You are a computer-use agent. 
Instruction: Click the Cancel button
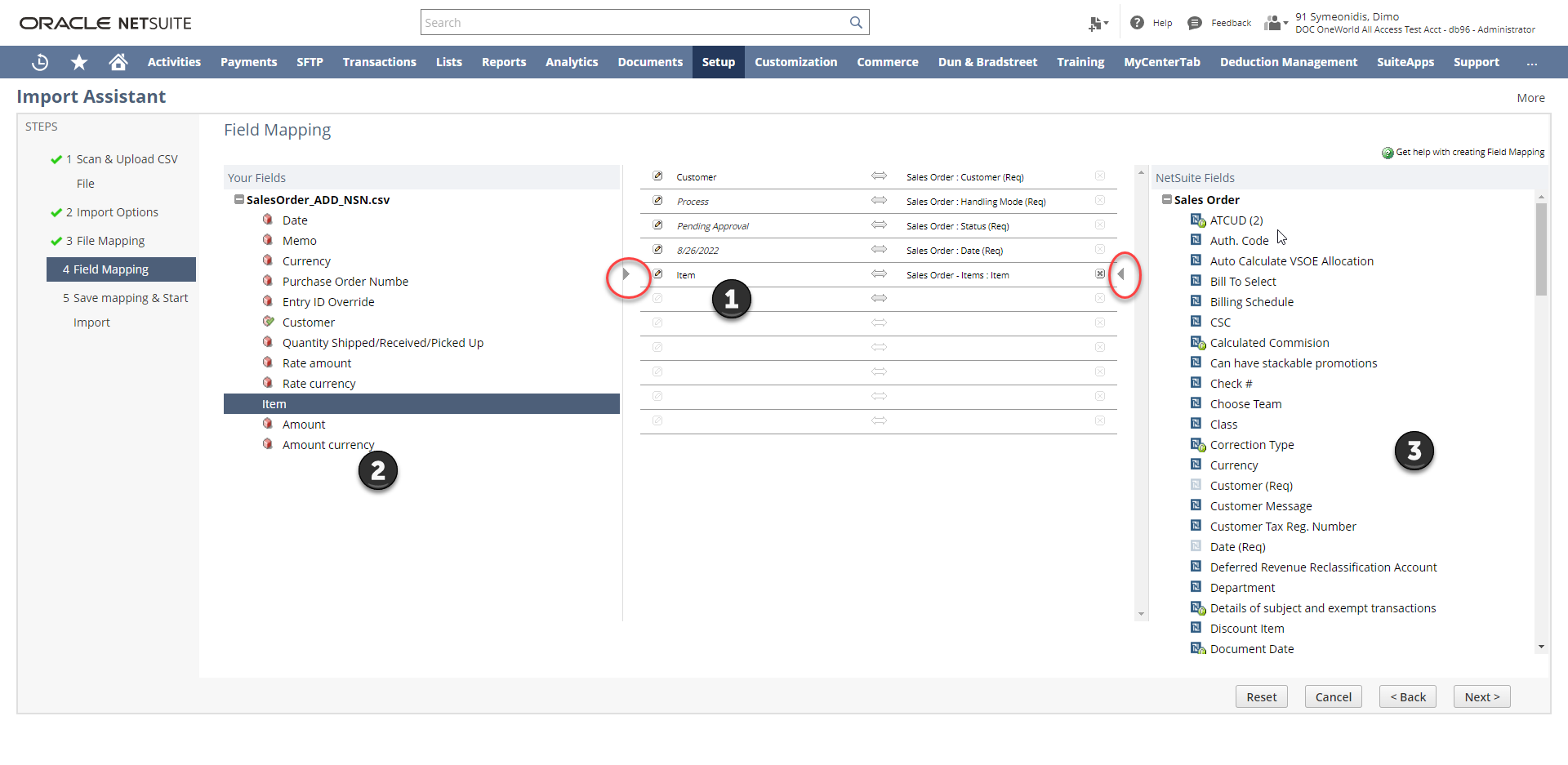pyautogui.click(x=1333, y=696)
